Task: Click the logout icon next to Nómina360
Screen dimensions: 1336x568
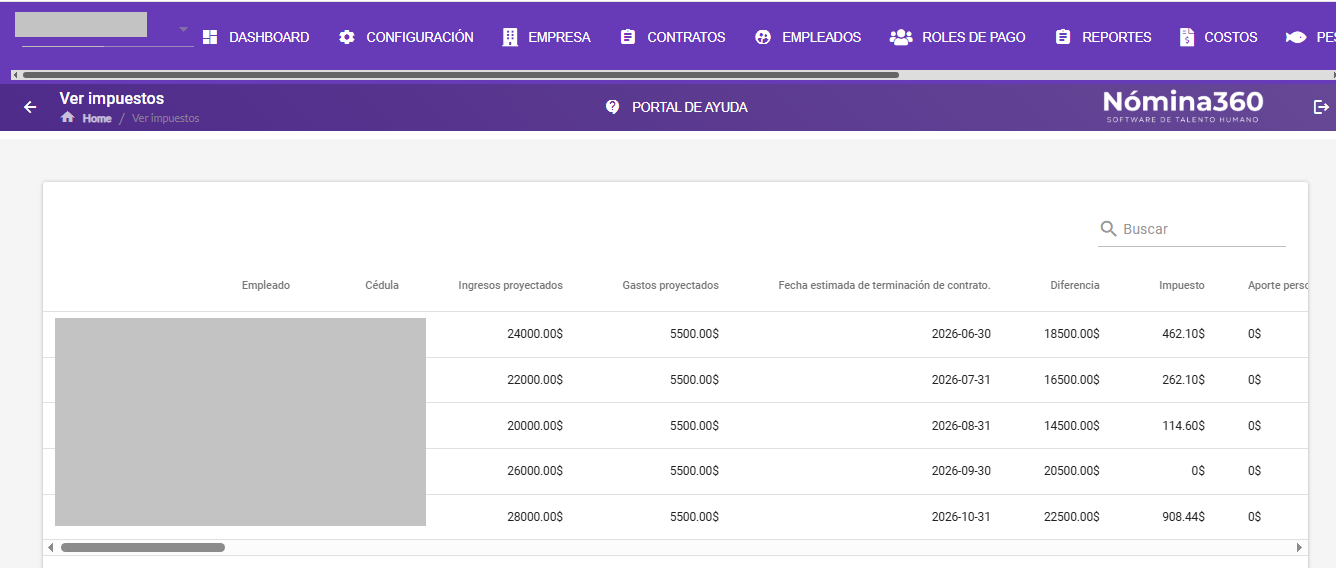Action: pos(1321,107)
